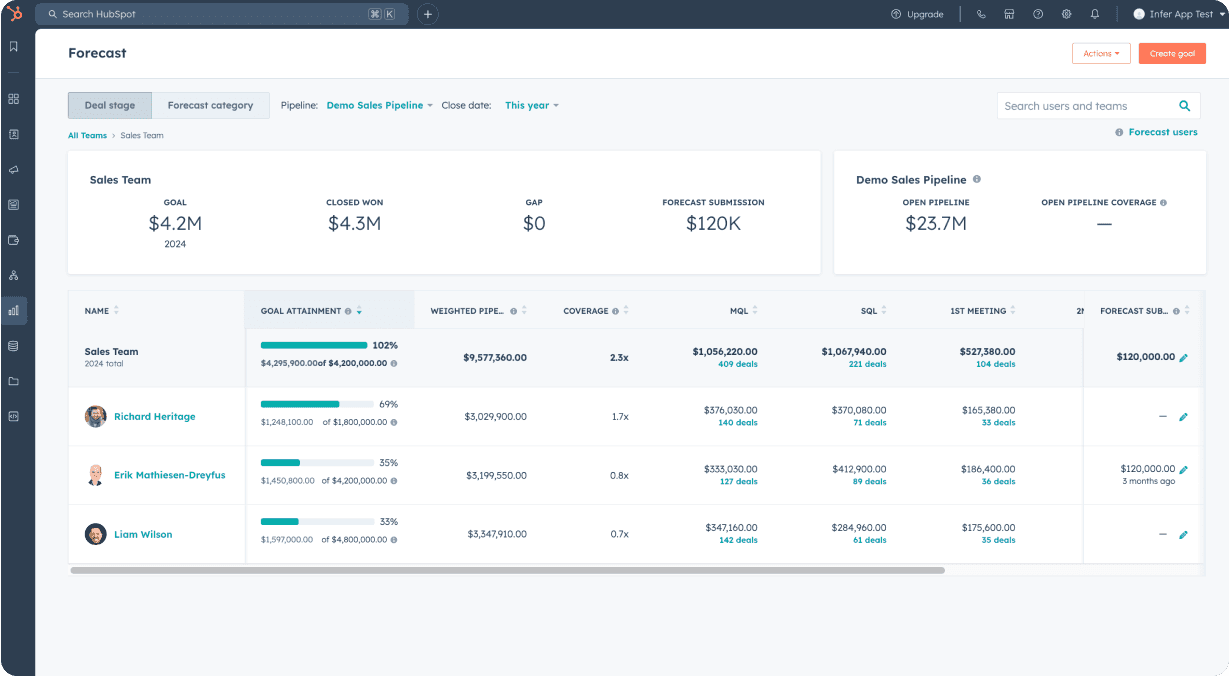Image resolution: width=1229 pixels, height=676 pixels.
Task: Open the Help question mark icon
Action: [1038, 14]
